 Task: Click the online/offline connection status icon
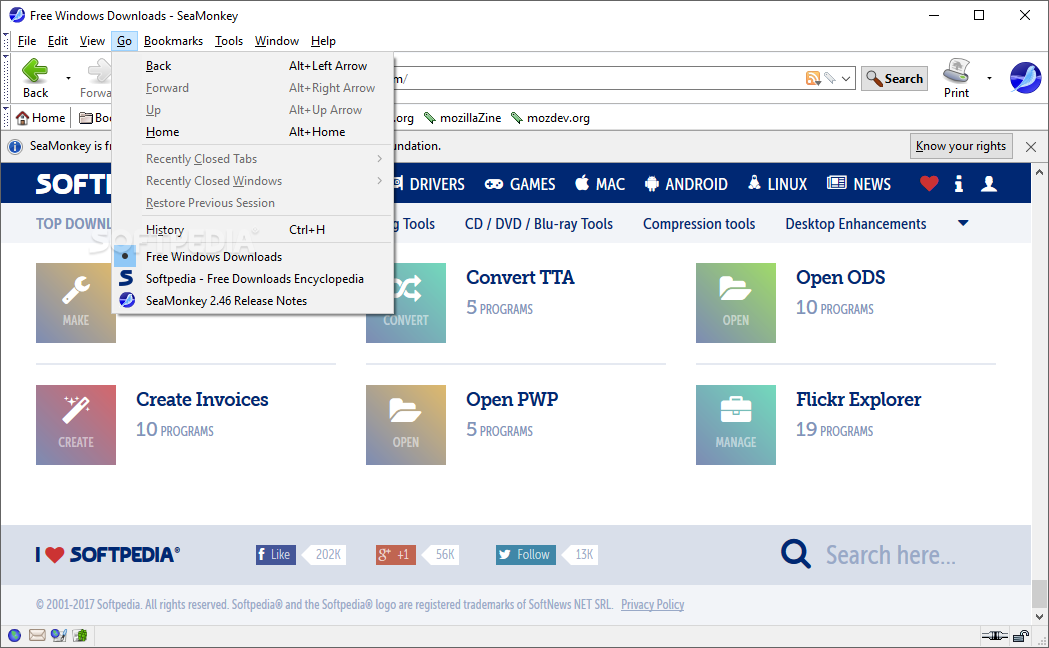995,635
